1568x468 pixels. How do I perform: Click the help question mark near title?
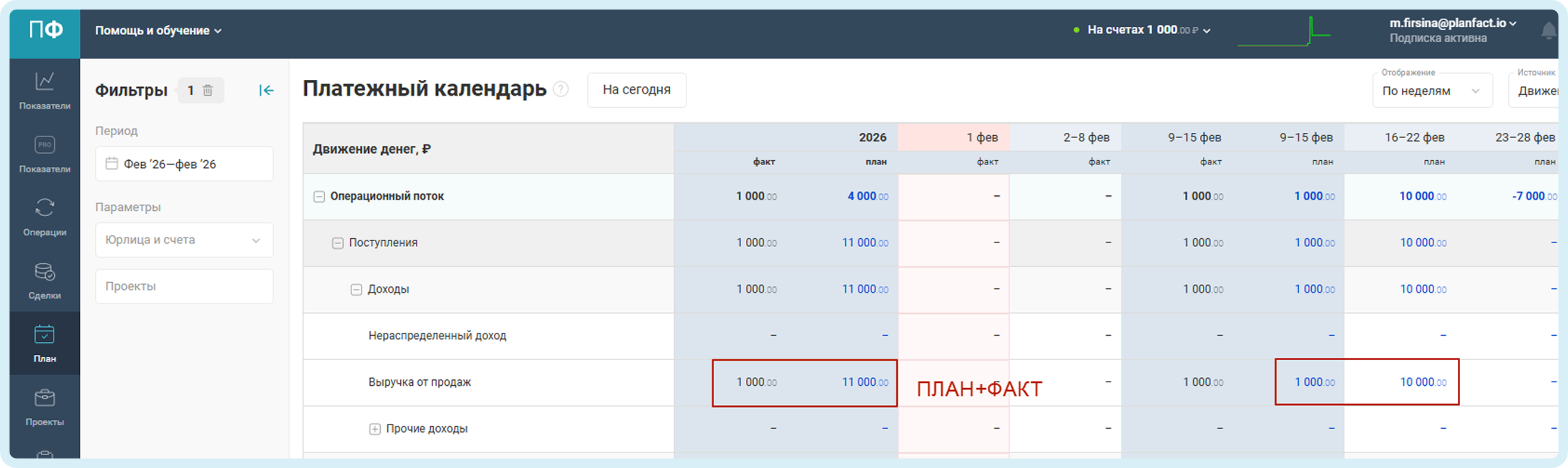(561, 89)
